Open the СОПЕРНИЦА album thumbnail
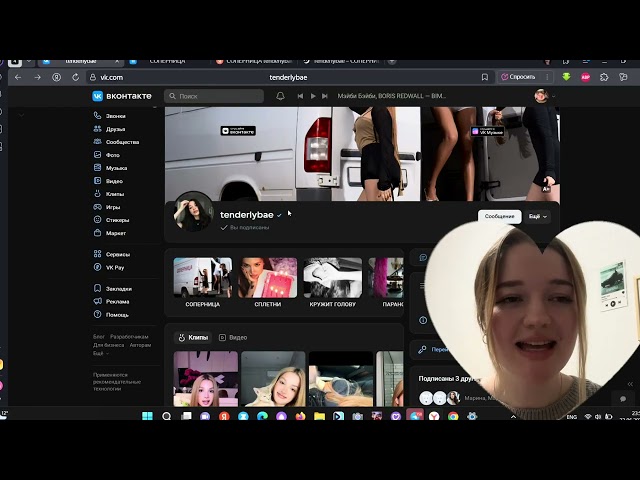 [x=202, y=278]
